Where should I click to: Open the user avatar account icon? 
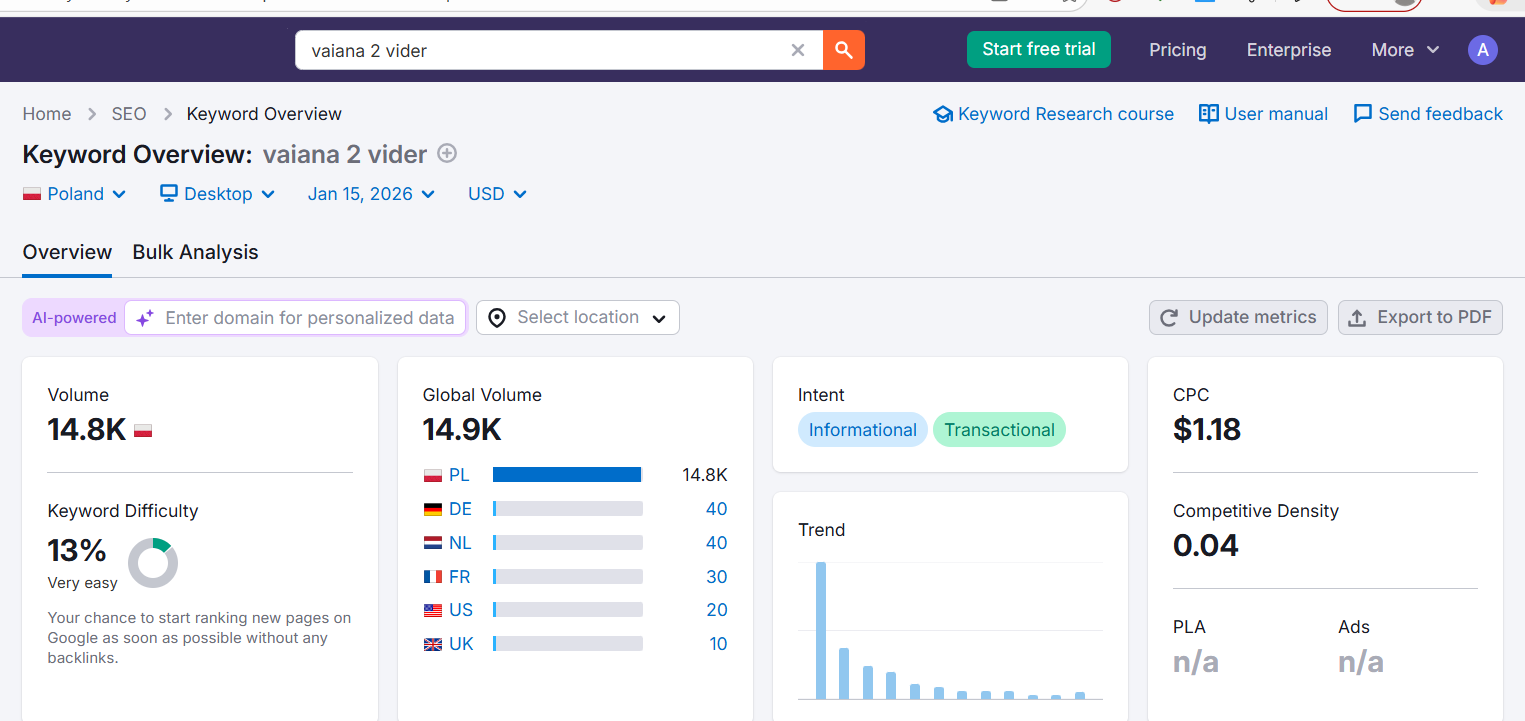coord(1482,50)
